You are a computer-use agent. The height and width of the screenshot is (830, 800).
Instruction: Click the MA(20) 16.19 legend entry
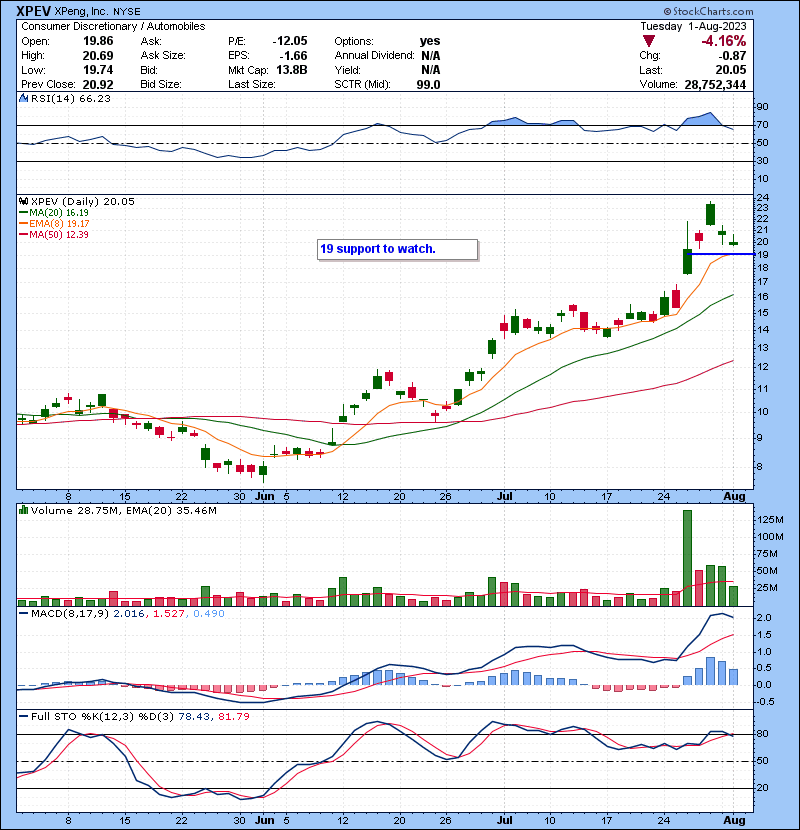tap(58, 213)
